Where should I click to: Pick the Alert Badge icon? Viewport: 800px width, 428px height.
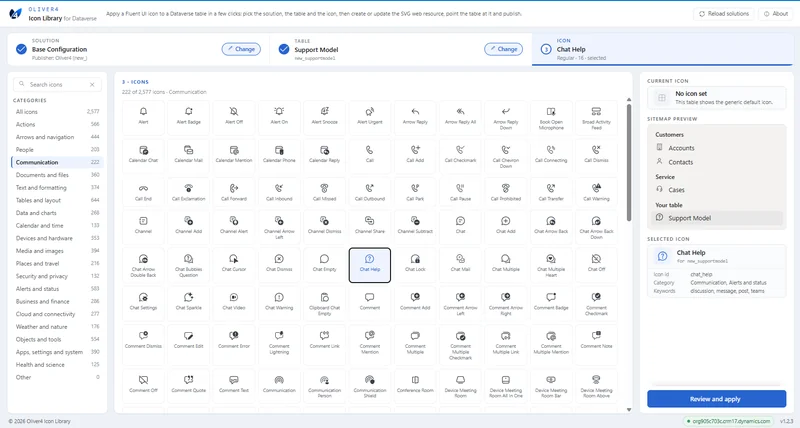(189, 117)
